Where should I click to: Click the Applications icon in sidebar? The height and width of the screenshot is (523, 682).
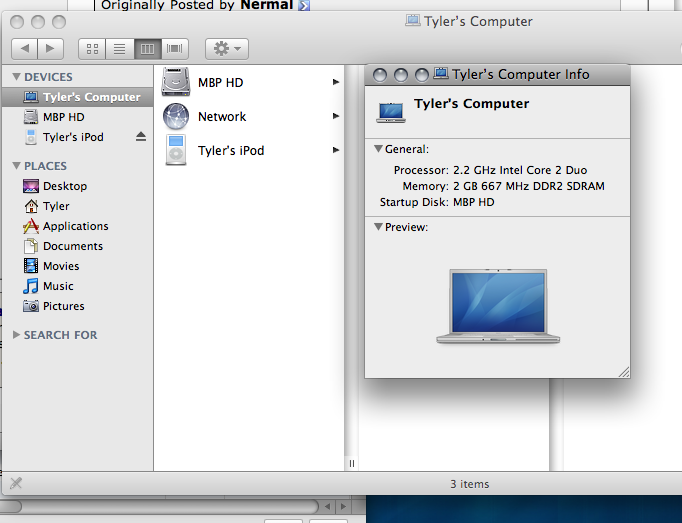point(30,226)
